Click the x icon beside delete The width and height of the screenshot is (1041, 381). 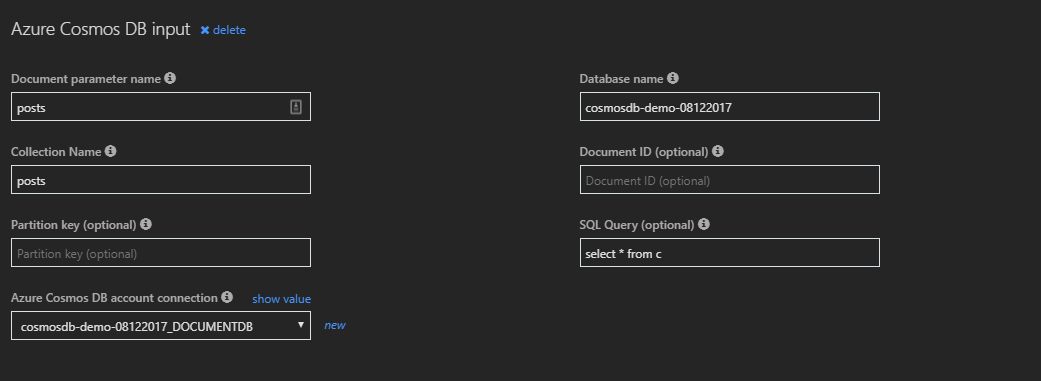click(x=205, y=30)
